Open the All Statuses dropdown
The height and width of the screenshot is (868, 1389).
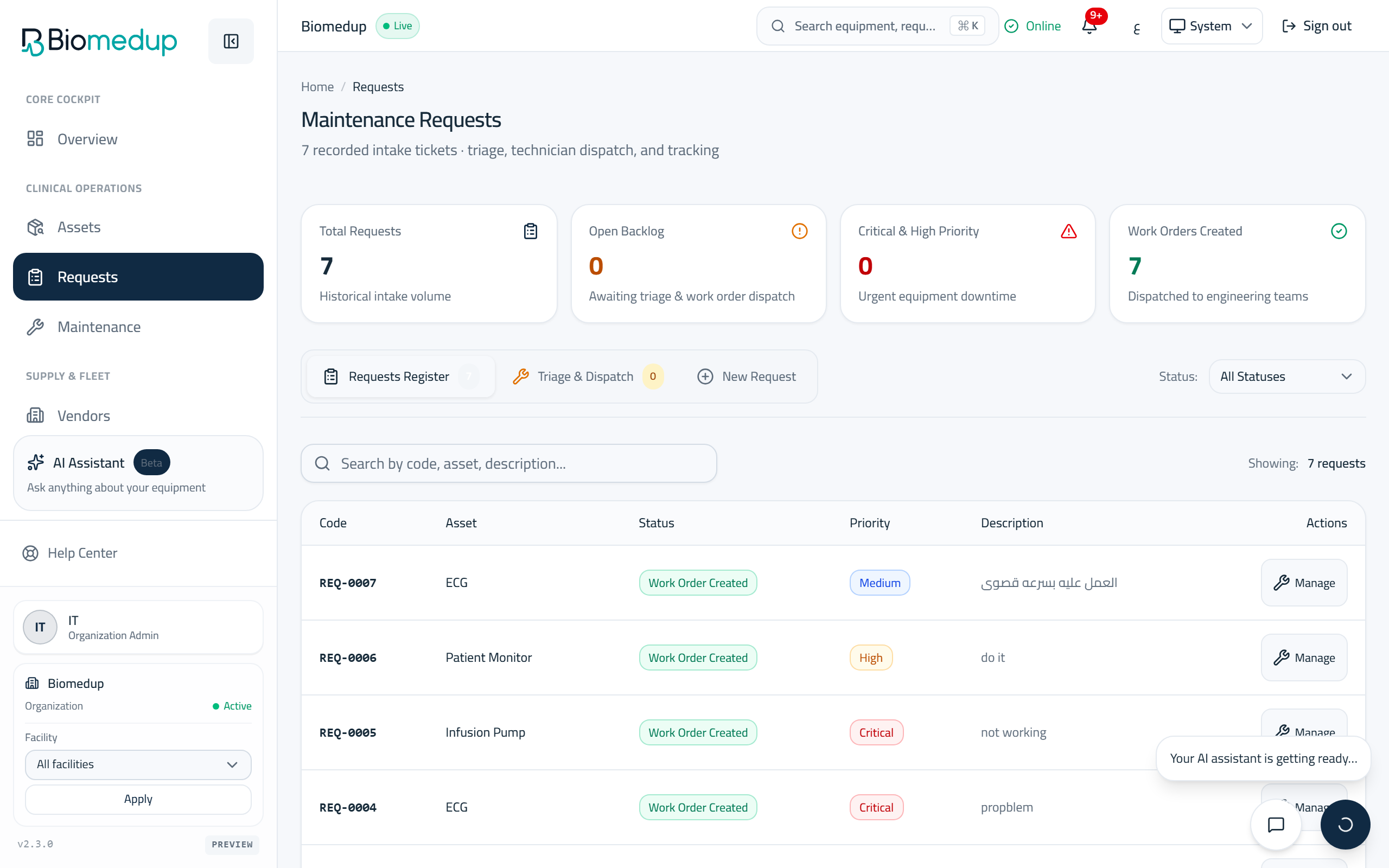click(x=1287, y=376)
